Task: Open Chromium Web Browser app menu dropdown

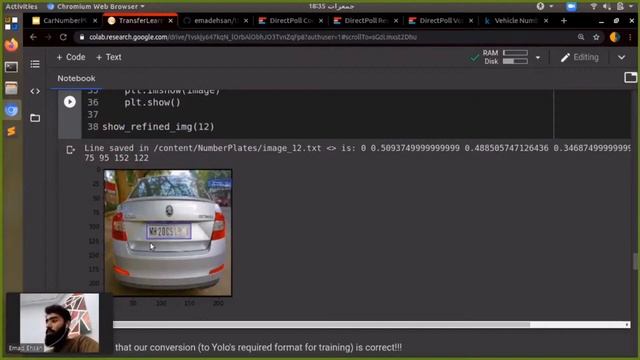Action: tap(96, 7)
